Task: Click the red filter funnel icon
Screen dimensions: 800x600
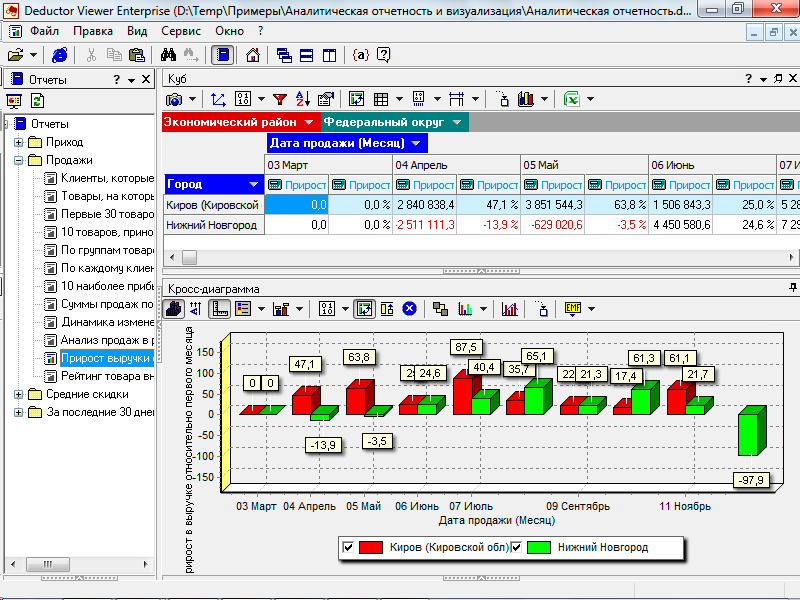Action: pyautogui.click(x=279, y=99)
